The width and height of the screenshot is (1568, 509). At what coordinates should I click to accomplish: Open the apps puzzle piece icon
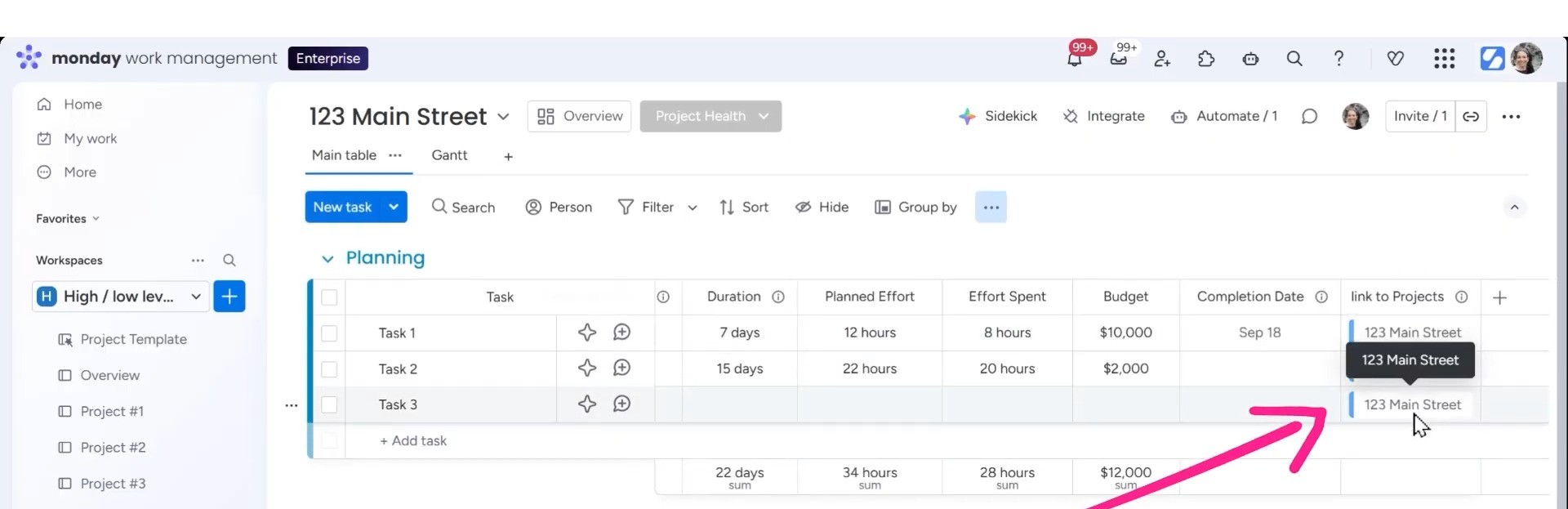(x=1206, y=59)
